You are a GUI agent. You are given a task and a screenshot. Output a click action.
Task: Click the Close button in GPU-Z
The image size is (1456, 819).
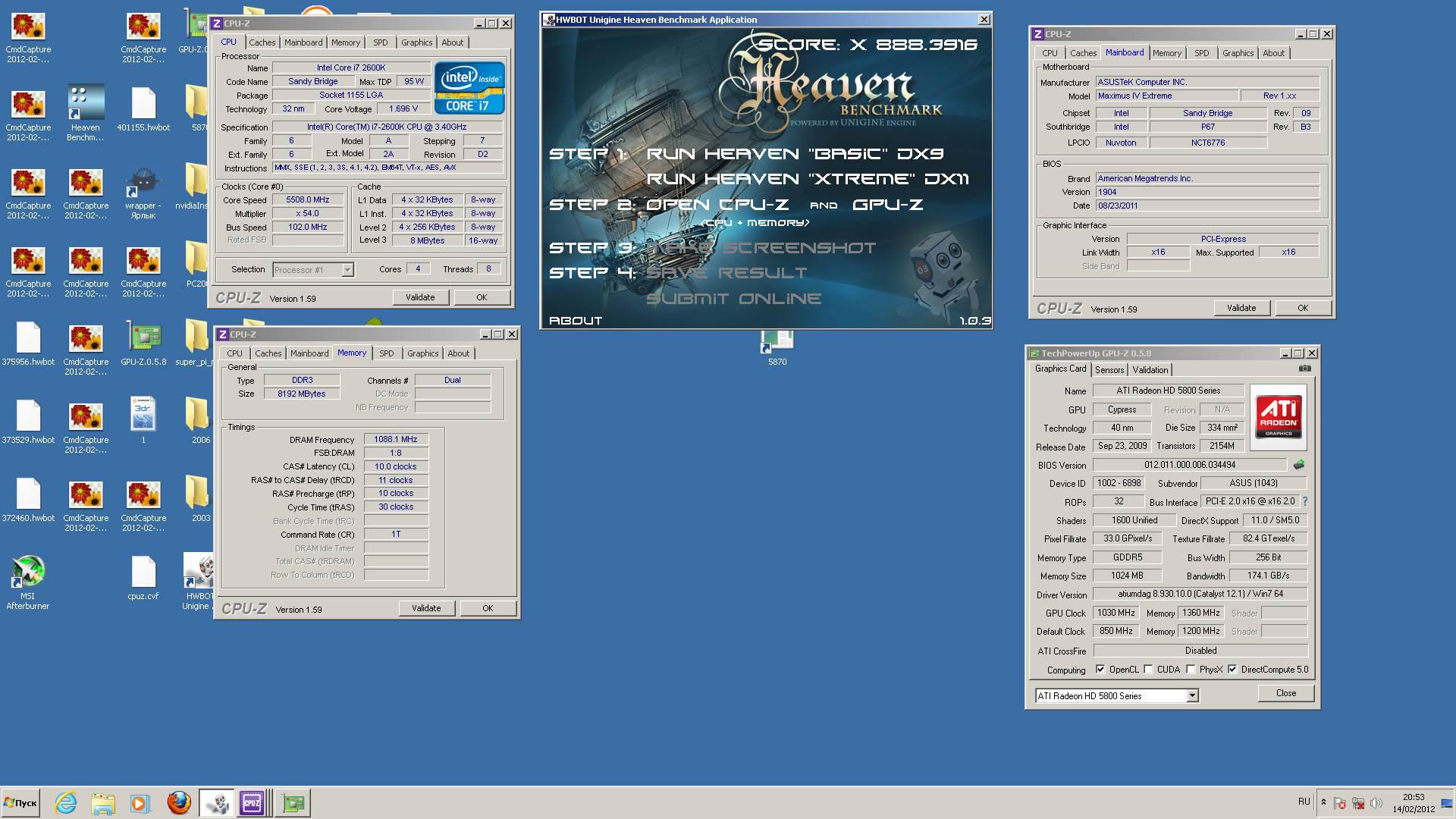(x=1286, y=693)
